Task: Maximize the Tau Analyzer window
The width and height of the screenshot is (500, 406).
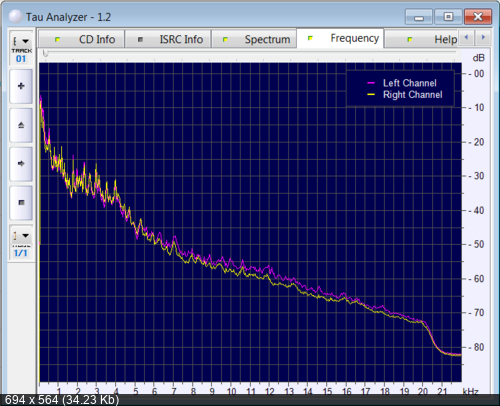Action: 448,17
